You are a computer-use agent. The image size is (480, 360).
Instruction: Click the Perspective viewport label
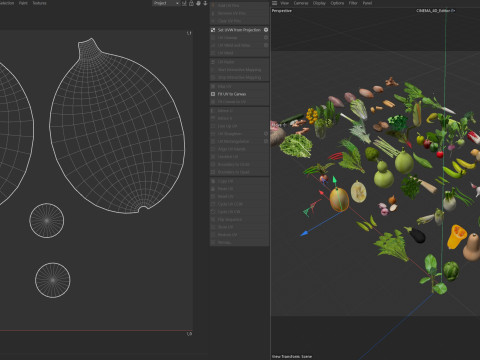[282, 11]
